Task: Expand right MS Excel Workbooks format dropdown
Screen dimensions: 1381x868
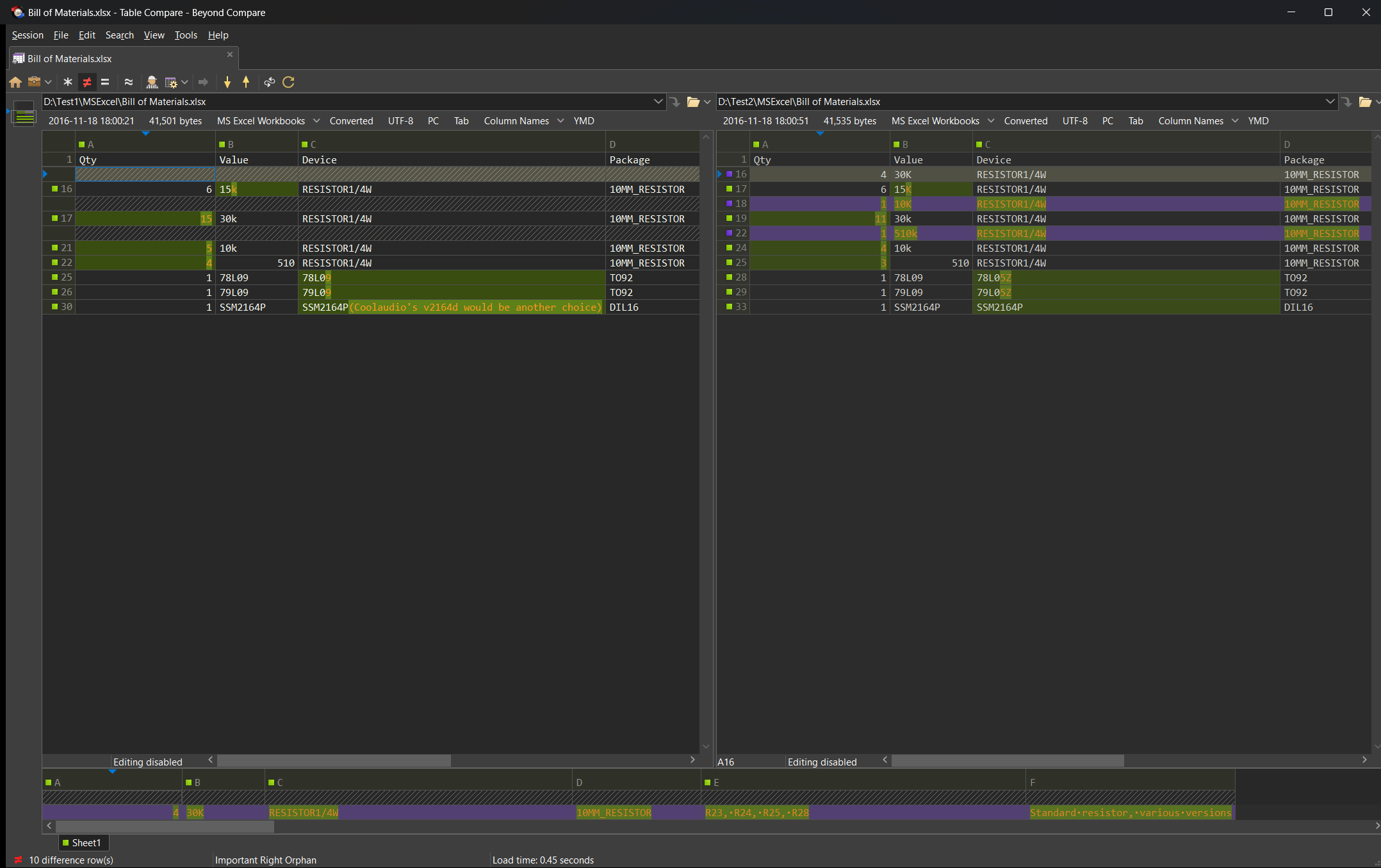Action: pyautogui.click(x=991, y=121)
